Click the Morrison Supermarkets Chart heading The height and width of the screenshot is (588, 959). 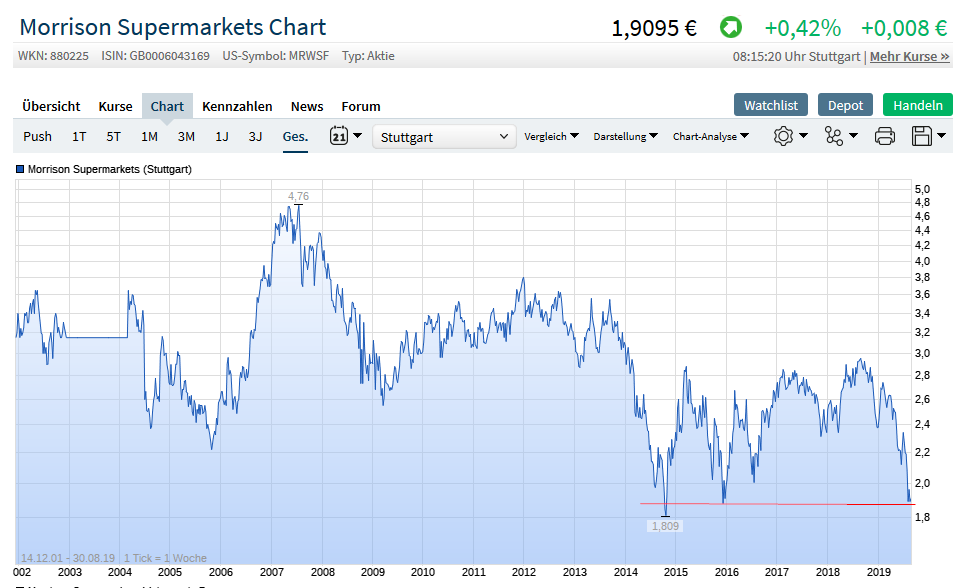173,28
